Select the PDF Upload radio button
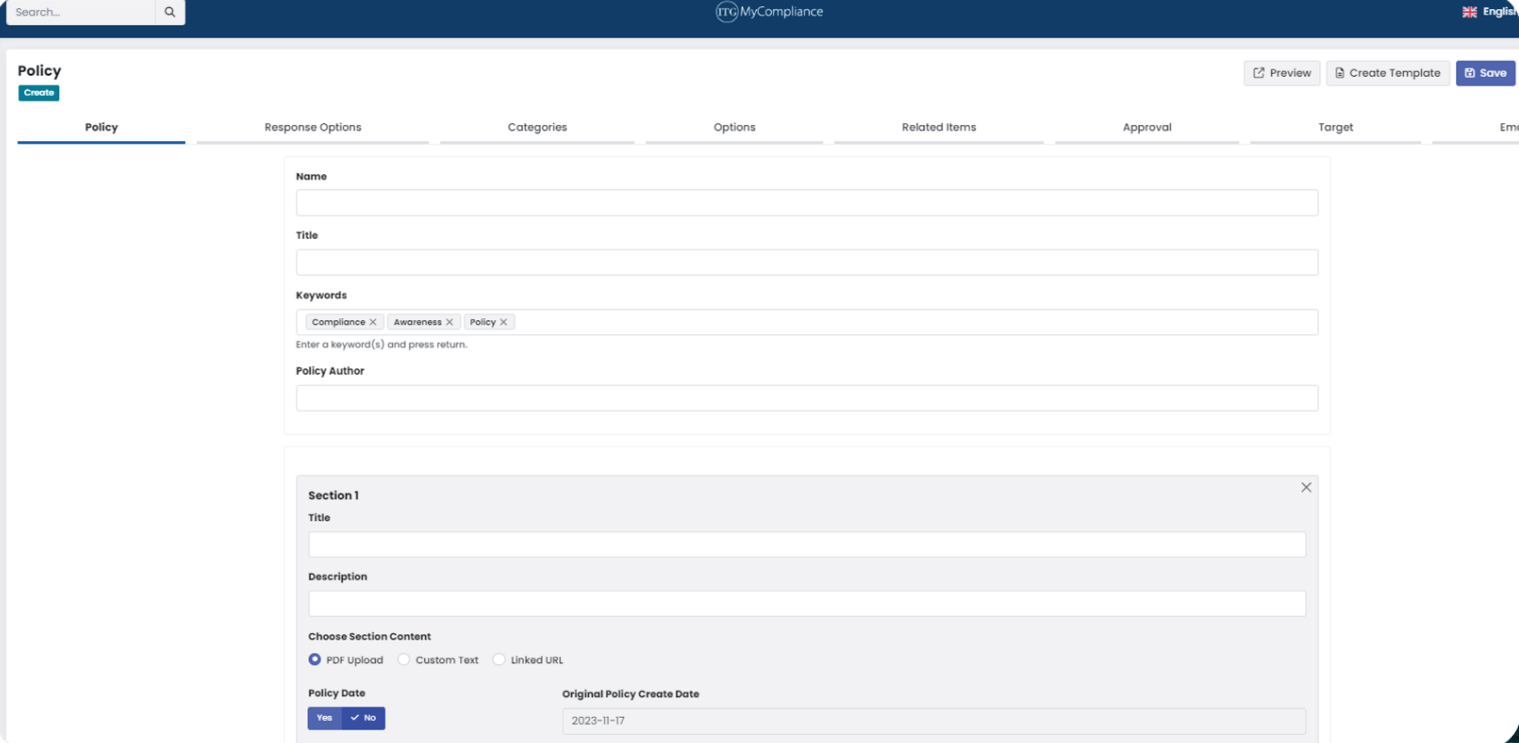This screenshot has width=1519, height=743. [314, 659]
